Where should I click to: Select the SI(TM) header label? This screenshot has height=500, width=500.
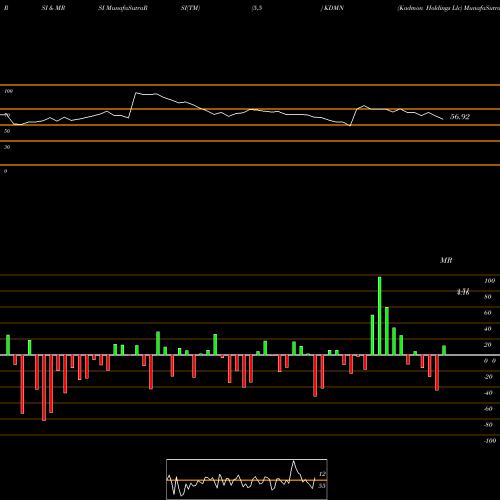190,8
